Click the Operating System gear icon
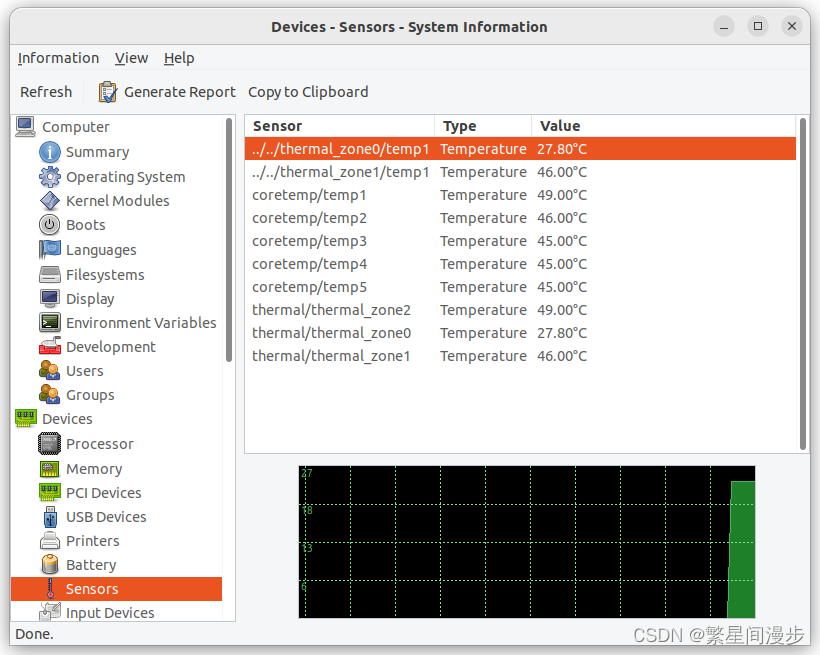 [x=50, y=177]
